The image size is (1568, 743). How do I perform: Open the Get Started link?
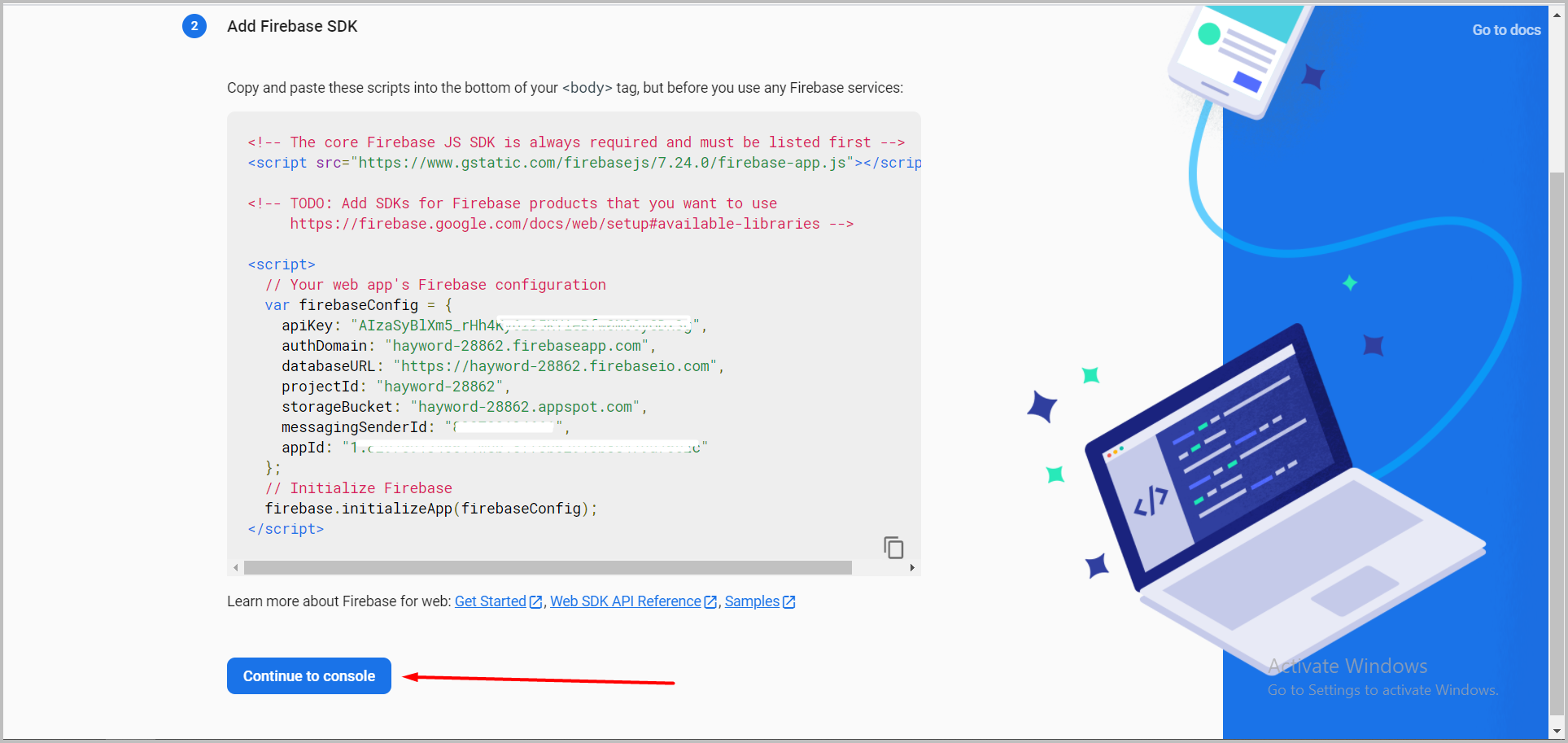tap(491, 601)
